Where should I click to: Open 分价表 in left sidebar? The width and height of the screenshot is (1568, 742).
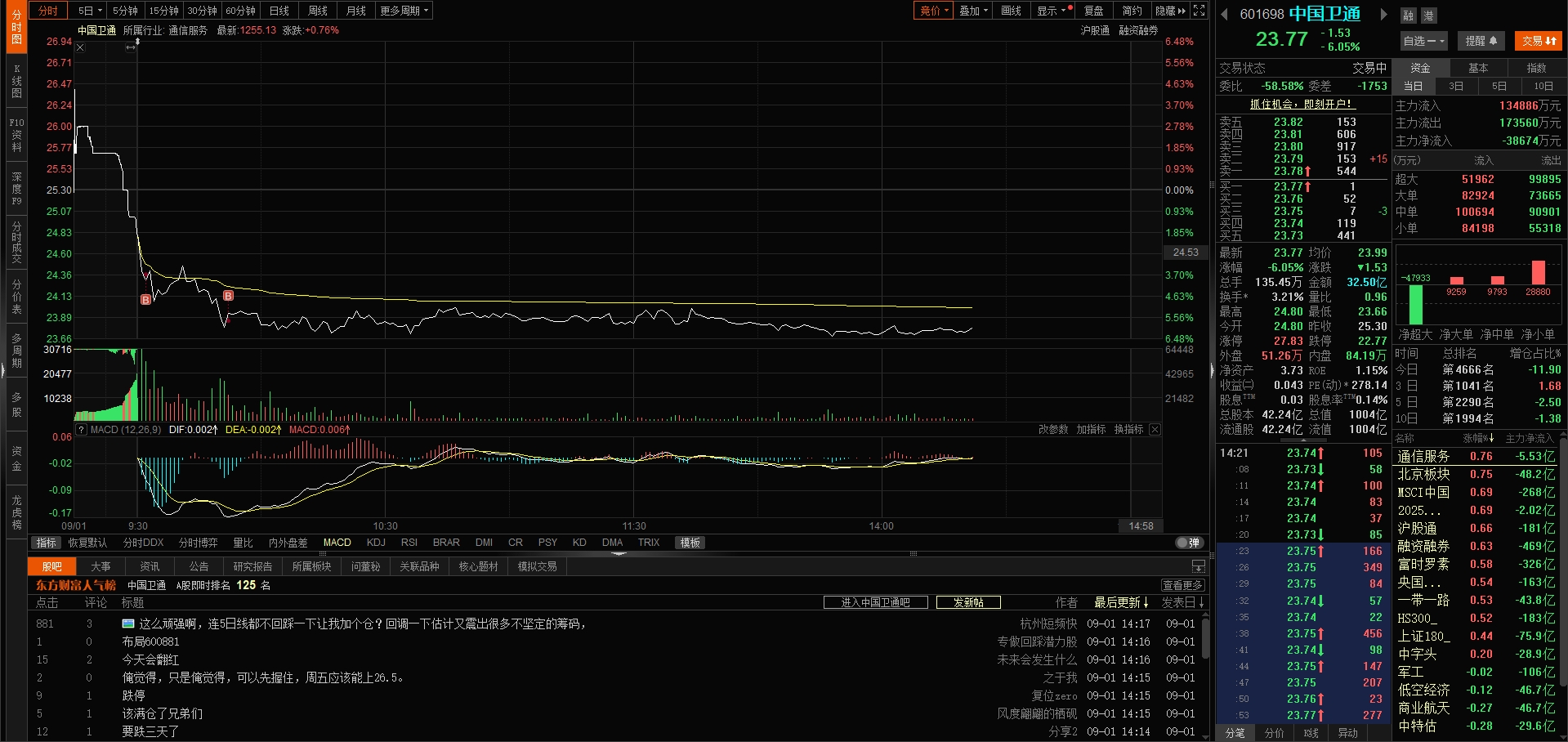click(x=16, y=297)
